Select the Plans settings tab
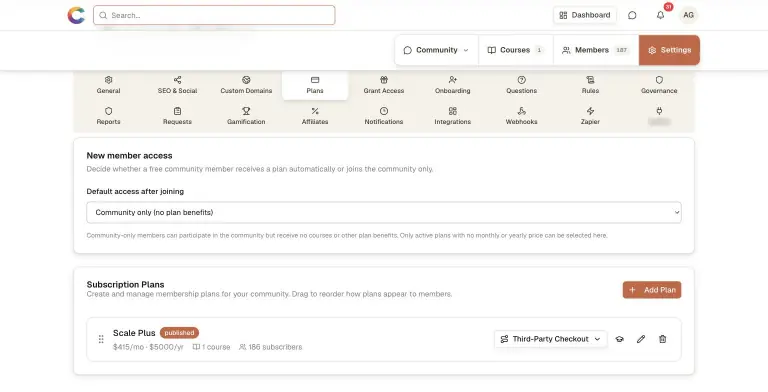 pos(315,85)
